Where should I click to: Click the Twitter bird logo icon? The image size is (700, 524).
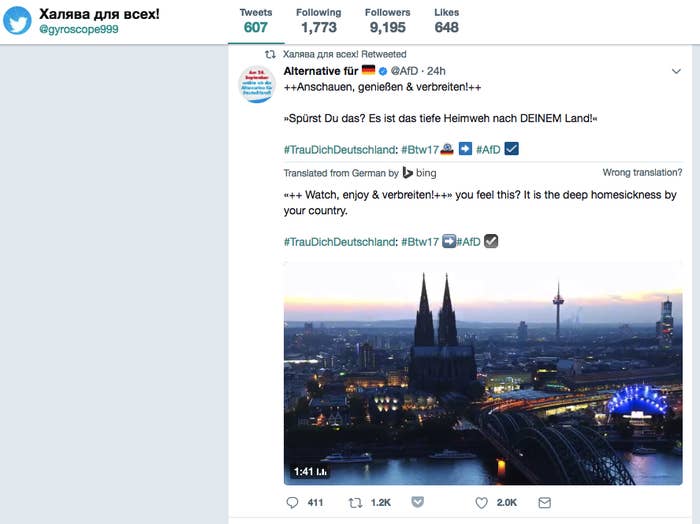[17, 21]
